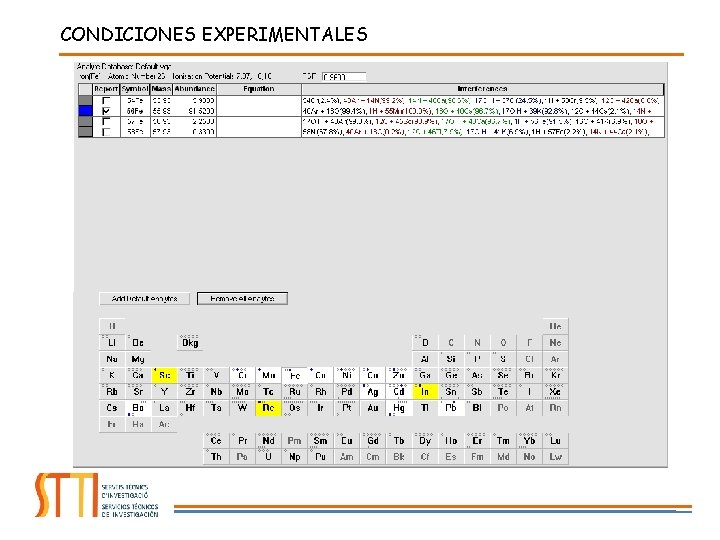
Task: Select the Cs element button
Action: (x=112, y=408)
